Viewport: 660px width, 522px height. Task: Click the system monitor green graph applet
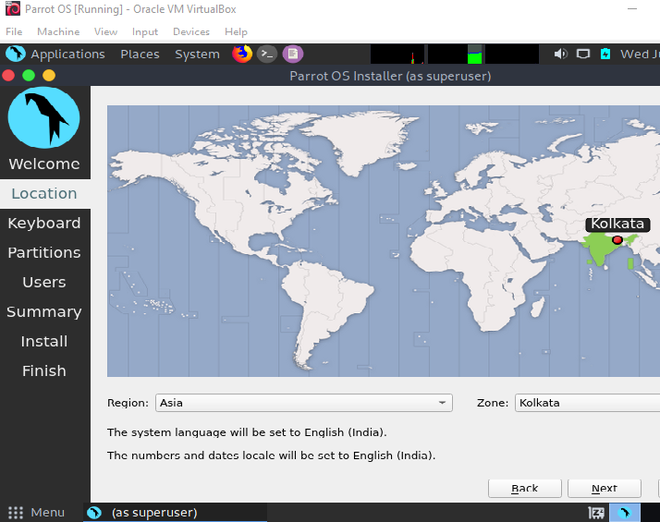tap(456, 54)
